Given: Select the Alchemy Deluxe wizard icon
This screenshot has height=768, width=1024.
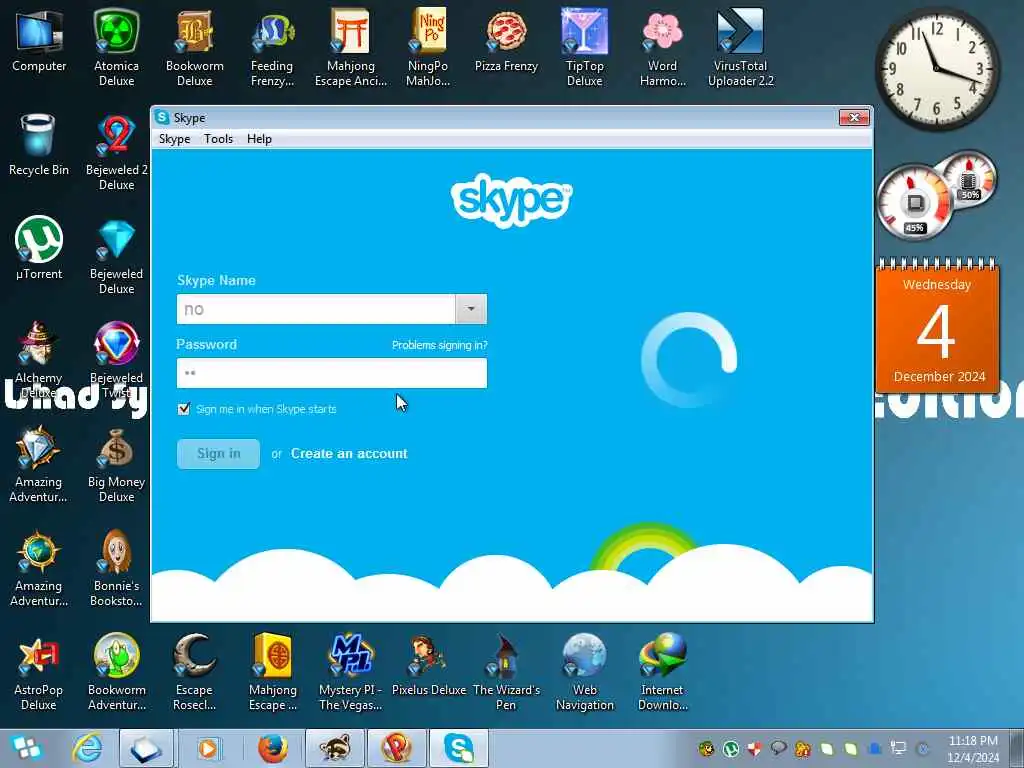Looking at the screenshot, I should point(38,360).
